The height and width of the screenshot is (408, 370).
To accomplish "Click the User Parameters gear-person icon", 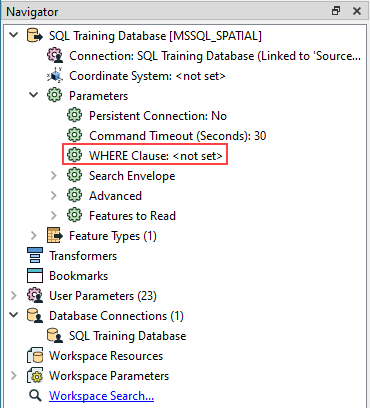I will coord(35,296).
